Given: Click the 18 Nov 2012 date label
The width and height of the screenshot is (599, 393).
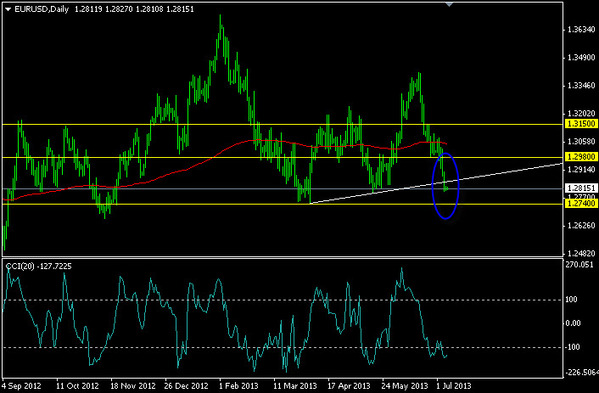Looking at the screenshot, I should tap(133, 386).
